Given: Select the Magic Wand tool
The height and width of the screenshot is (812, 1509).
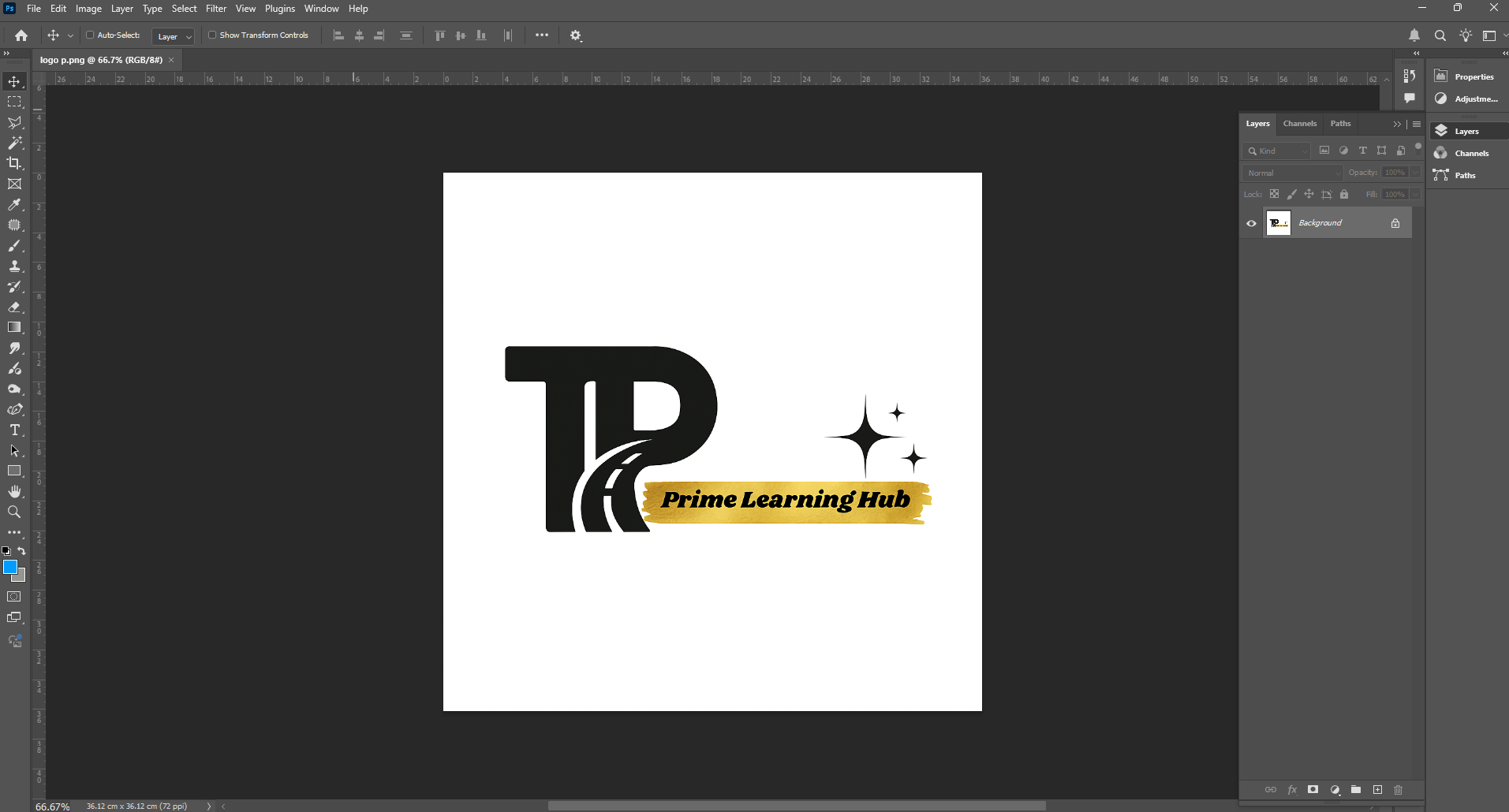Looking at the screenshot, I should [14, 143].
